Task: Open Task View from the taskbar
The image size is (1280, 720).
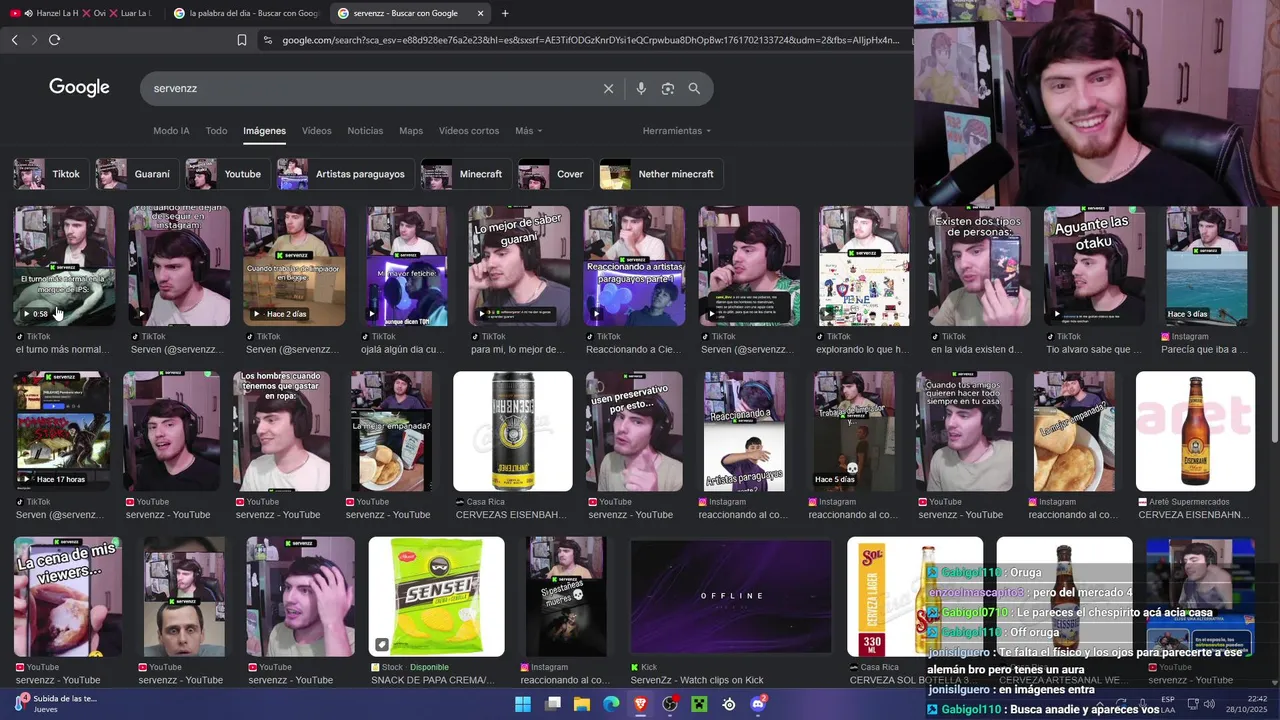Action: tap(553, 704)
